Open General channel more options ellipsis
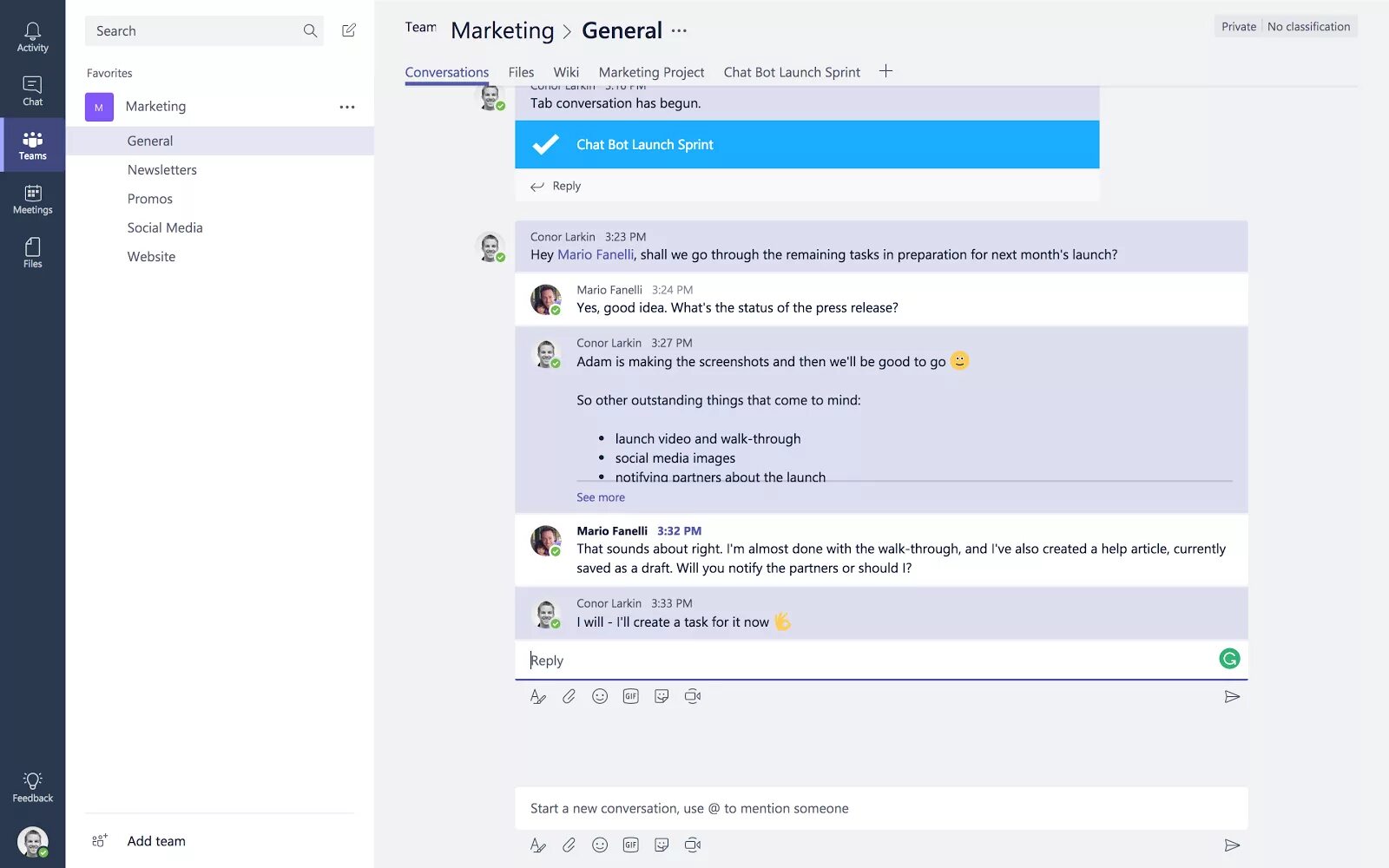The height and width of the screenshot is (868, 1389). click(x=679, y=30)
